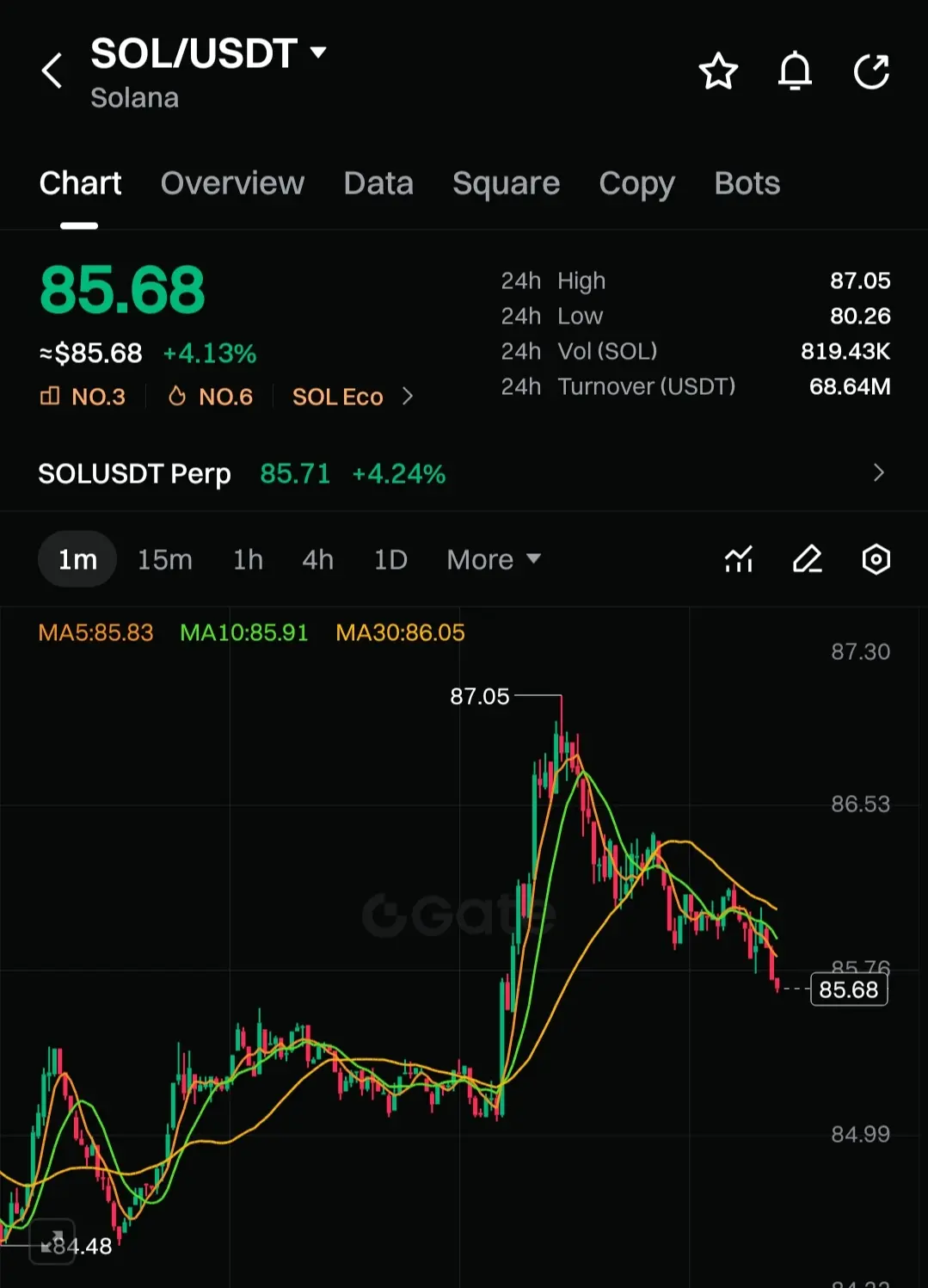Expand the More timeframes dropdown

coord(494,560)
